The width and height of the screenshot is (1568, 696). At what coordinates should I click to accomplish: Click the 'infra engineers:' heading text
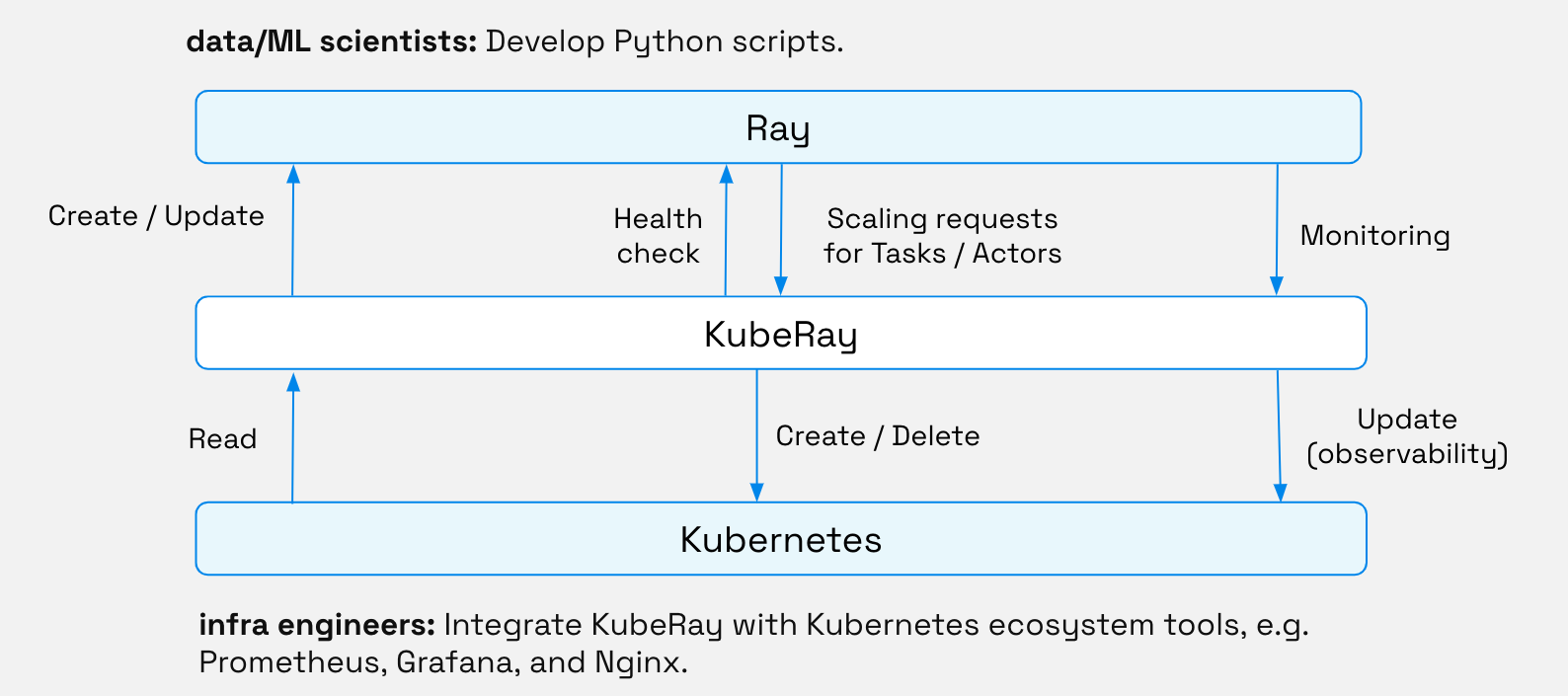point(317,625)
